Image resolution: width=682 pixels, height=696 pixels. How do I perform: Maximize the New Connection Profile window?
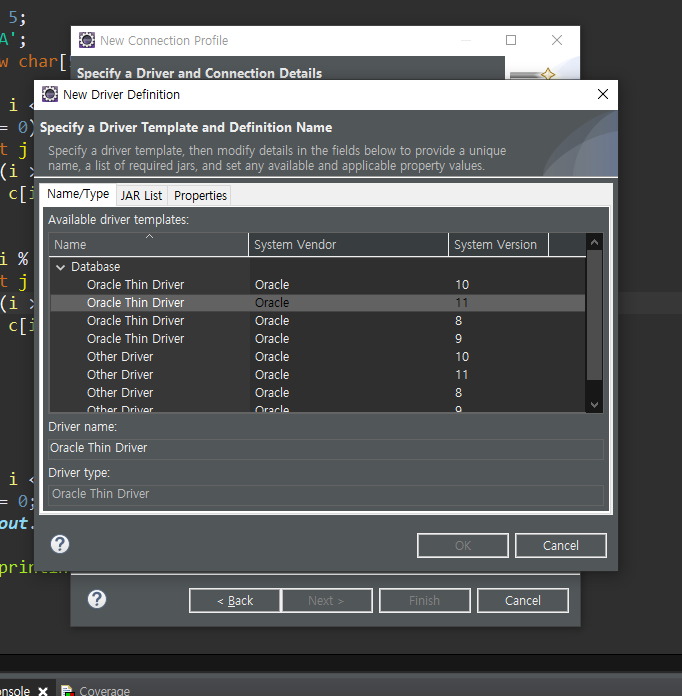[x=511, y=40]
